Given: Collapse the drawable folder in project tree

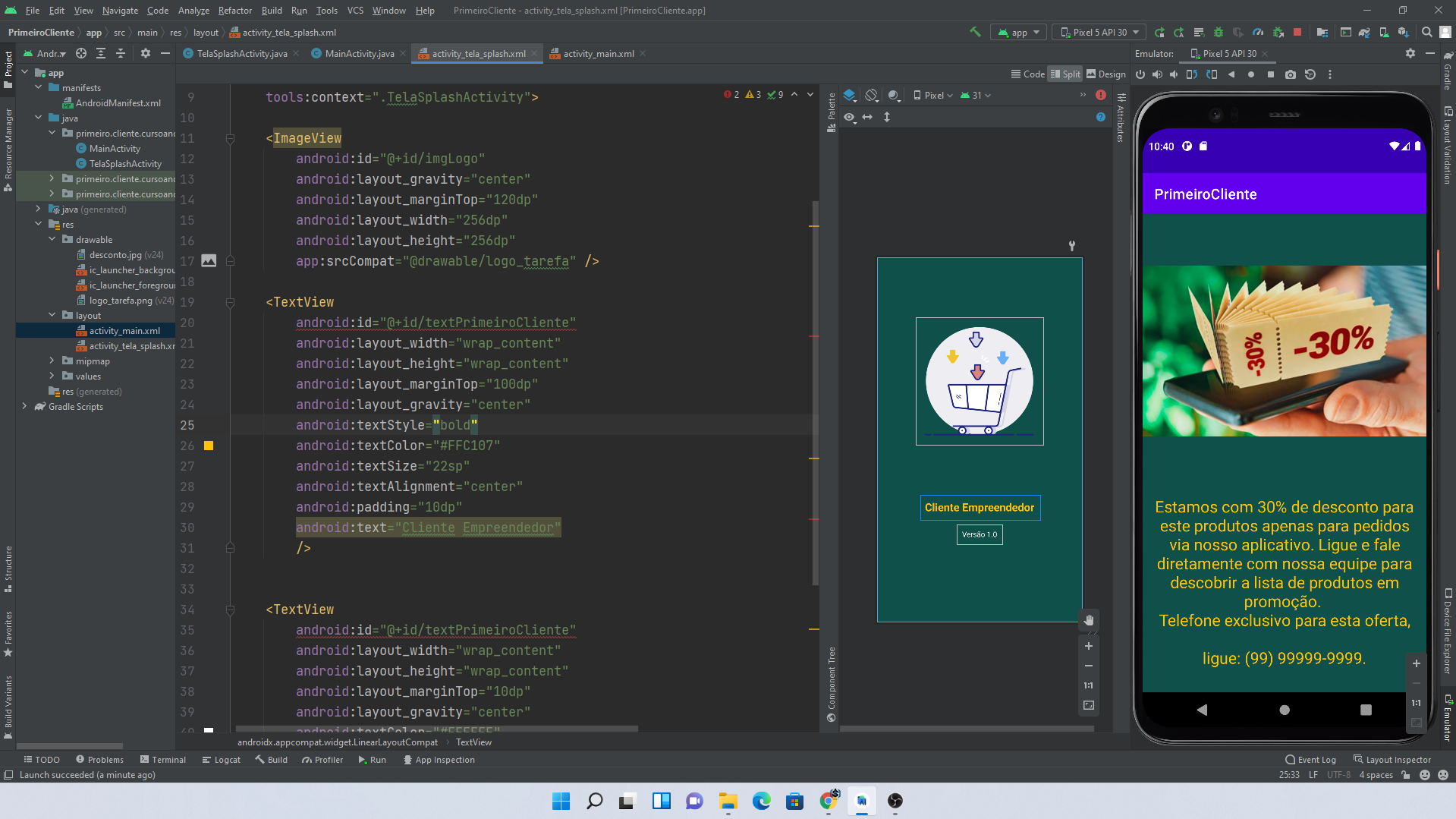Looking at the screenshot, I should click(x=52, y=240).
